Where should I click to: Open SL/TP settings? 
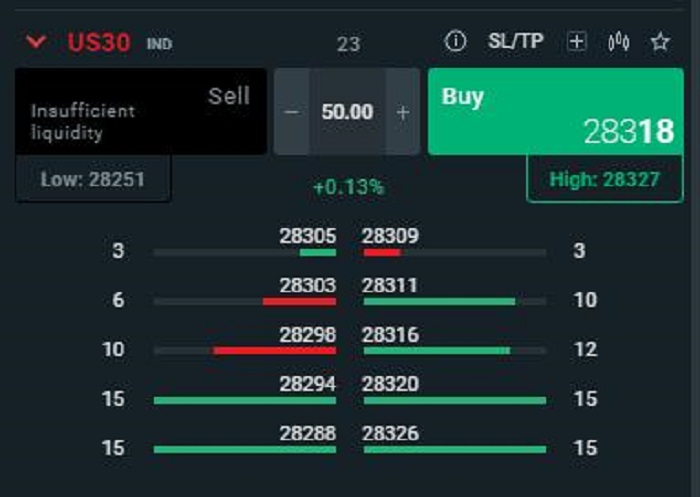tap(516, 42)
